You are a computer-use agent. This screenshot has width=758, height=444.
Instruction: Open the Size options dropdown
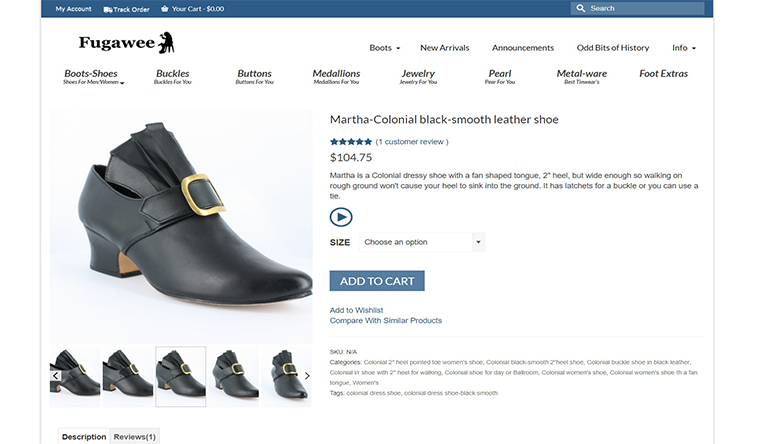coord(421,242)
